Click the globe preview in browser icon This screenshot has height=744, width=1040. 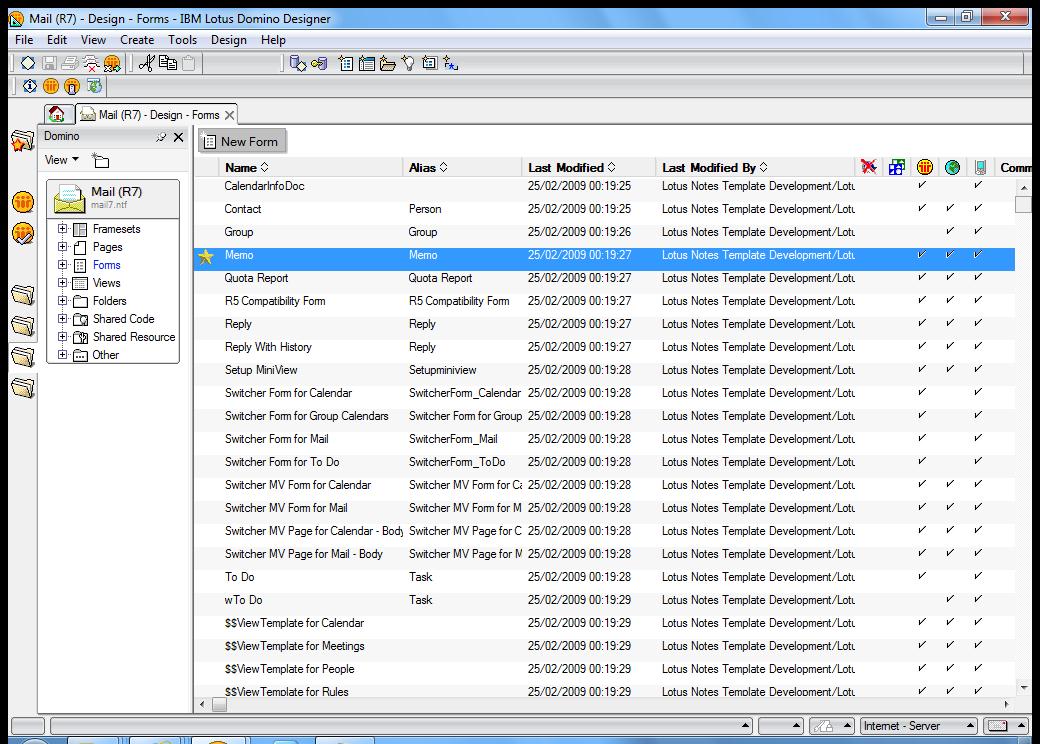click(94, 86)
